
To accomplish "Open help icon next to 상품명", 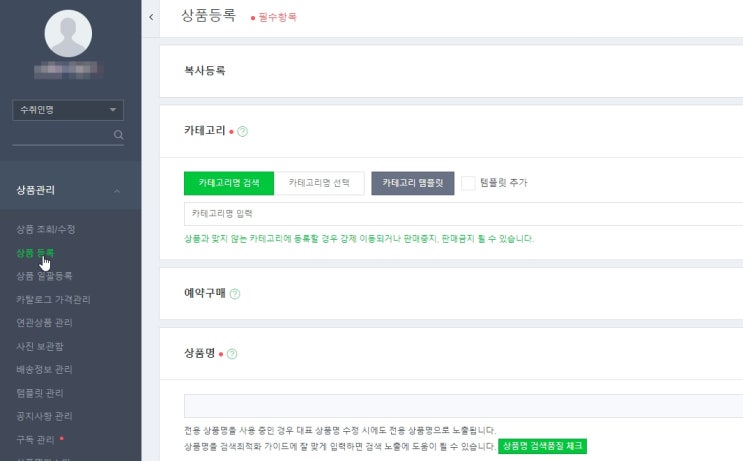I will click(232, 354).
